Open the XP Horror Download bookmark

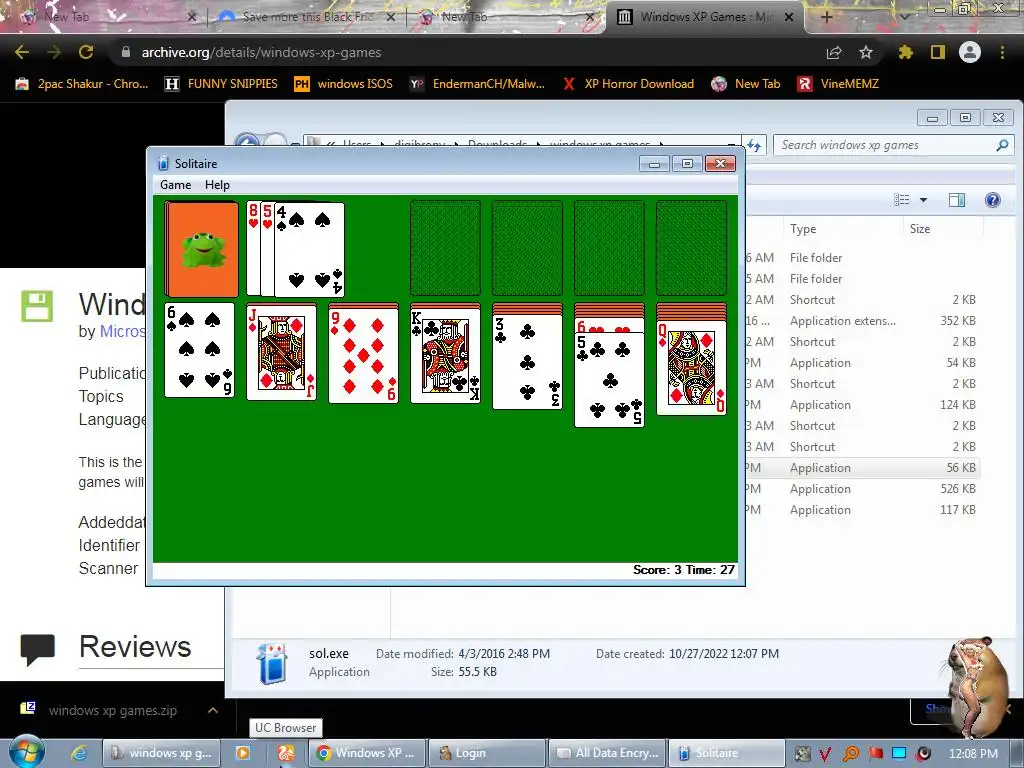tap(629, 84)
